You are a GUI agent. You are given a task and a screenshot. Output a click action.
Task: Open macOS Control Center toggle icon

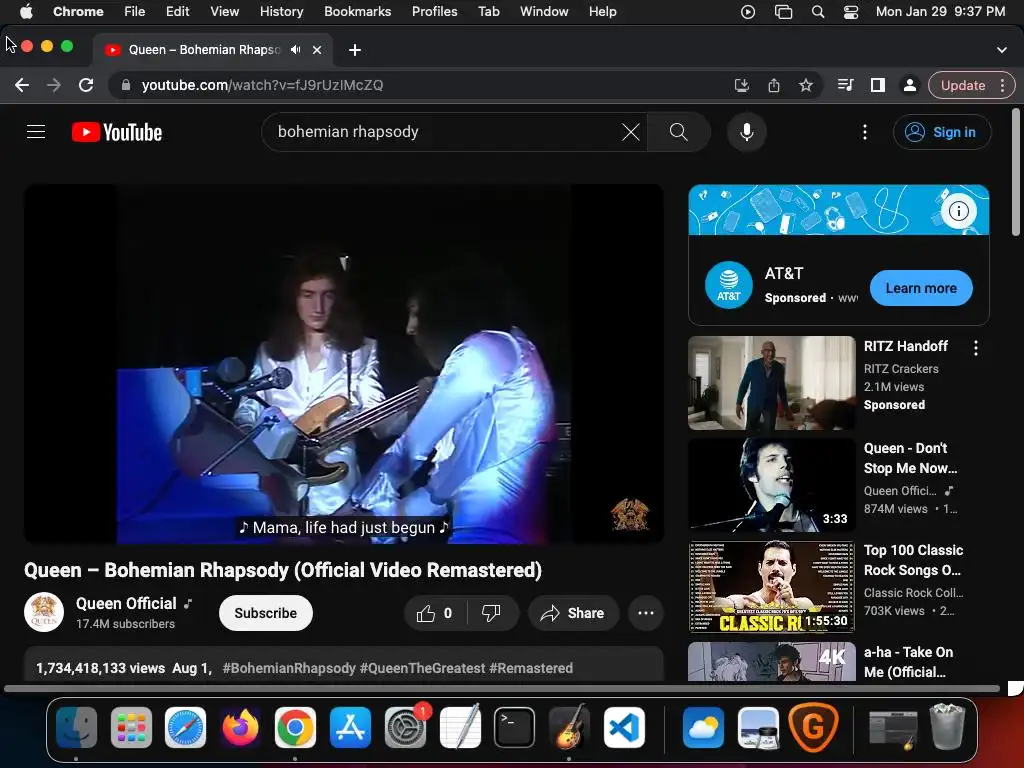pos(850,12)
